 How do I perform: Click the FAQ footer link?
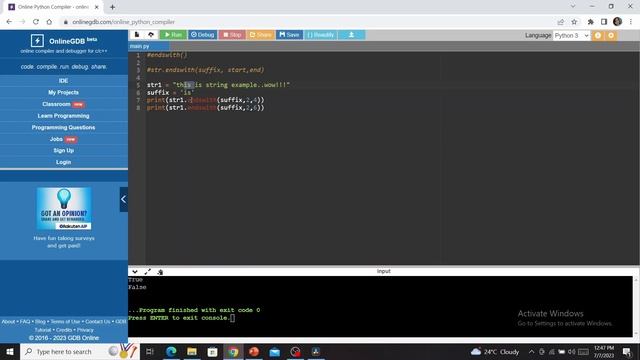[25, 322]
